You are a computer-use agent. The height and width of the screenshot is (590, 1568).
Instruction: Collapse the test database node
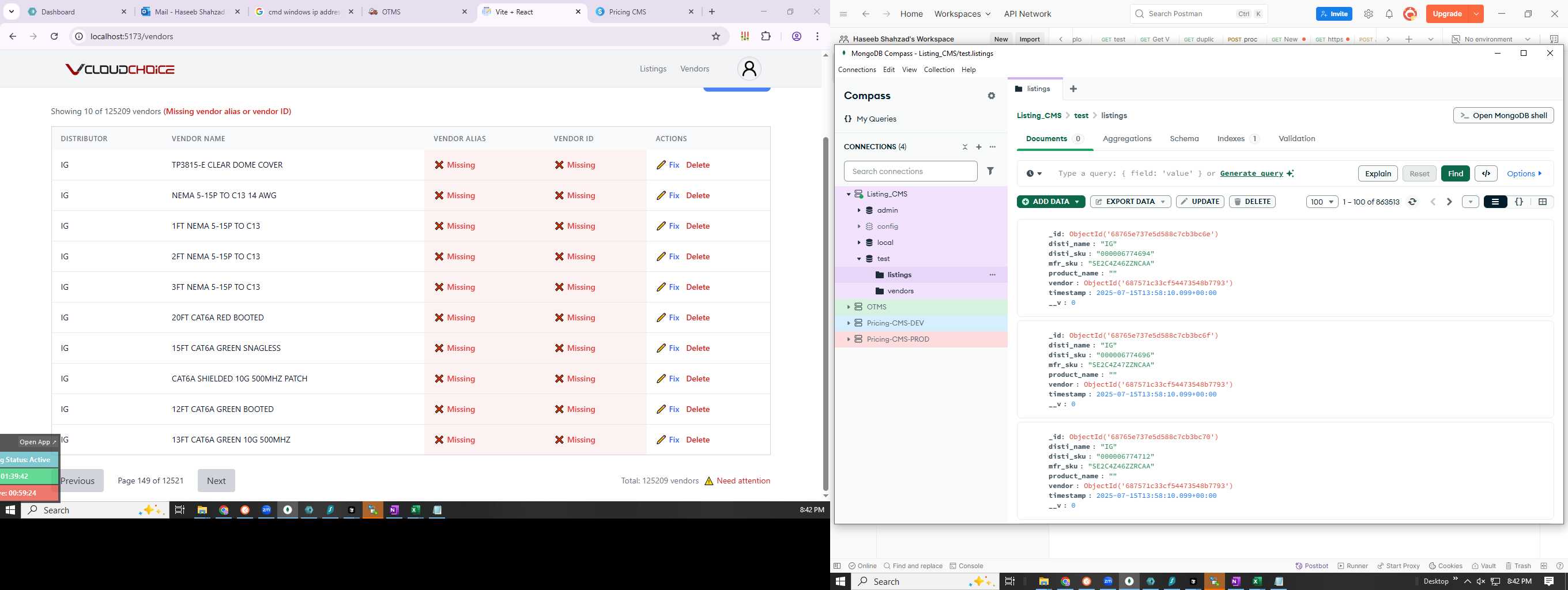coord(859,259)
